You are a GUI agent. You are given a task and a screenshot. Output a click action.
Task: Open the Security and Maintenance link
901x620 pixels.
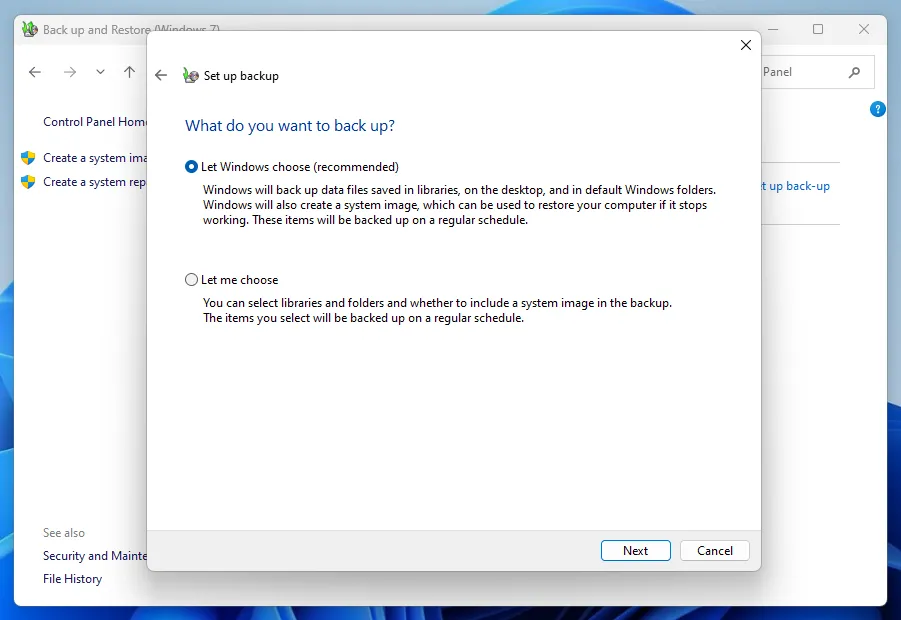(x=95, y=556)
